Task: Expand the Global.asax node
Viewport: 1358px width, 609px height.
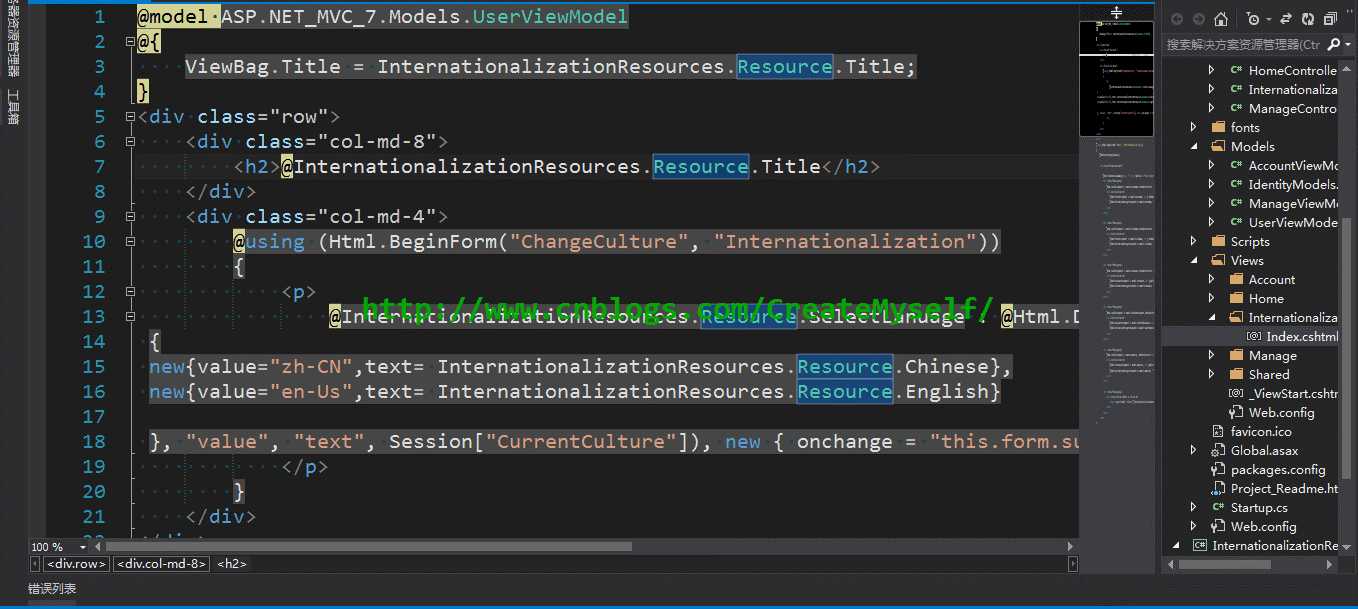Action: click(x=1193, y=450)
